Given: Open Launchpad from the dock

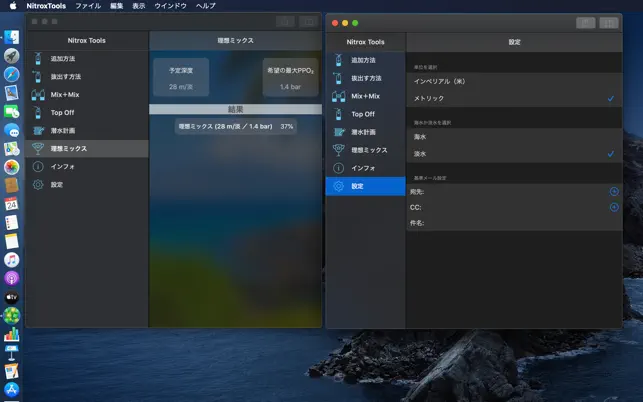Looking at the screenshot, I should [11, 56].
